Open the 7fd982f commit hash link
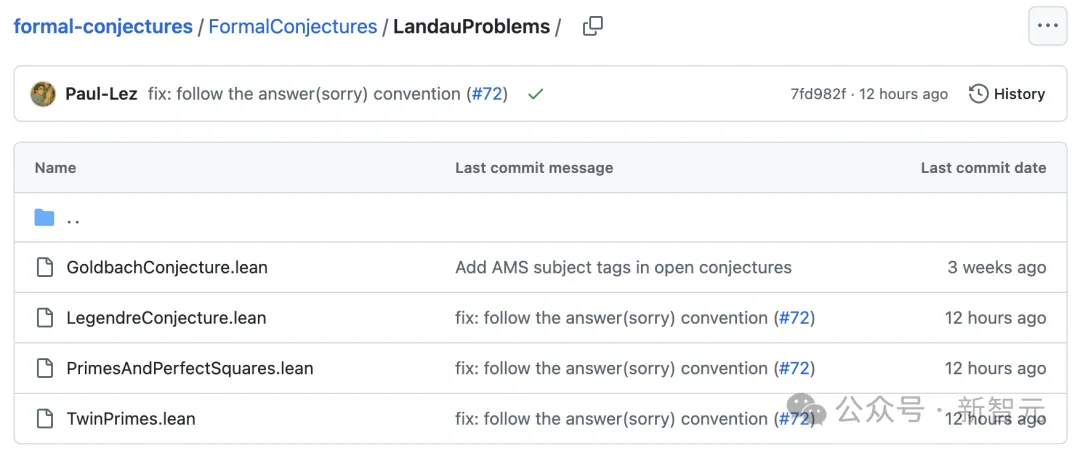Image resolution: width=1080 pixels, height=453 pixels. coord(817,94)
